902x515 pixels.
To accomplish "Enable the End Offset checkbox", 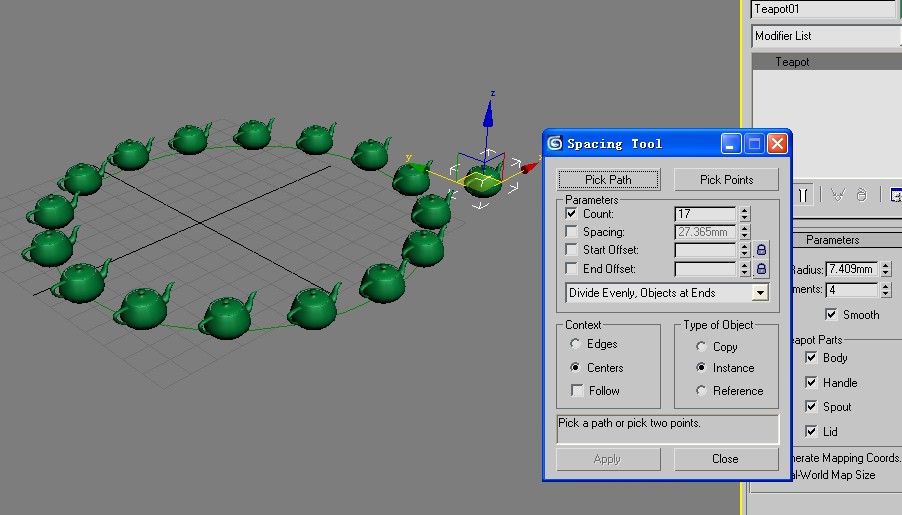I will coord(571,269).
